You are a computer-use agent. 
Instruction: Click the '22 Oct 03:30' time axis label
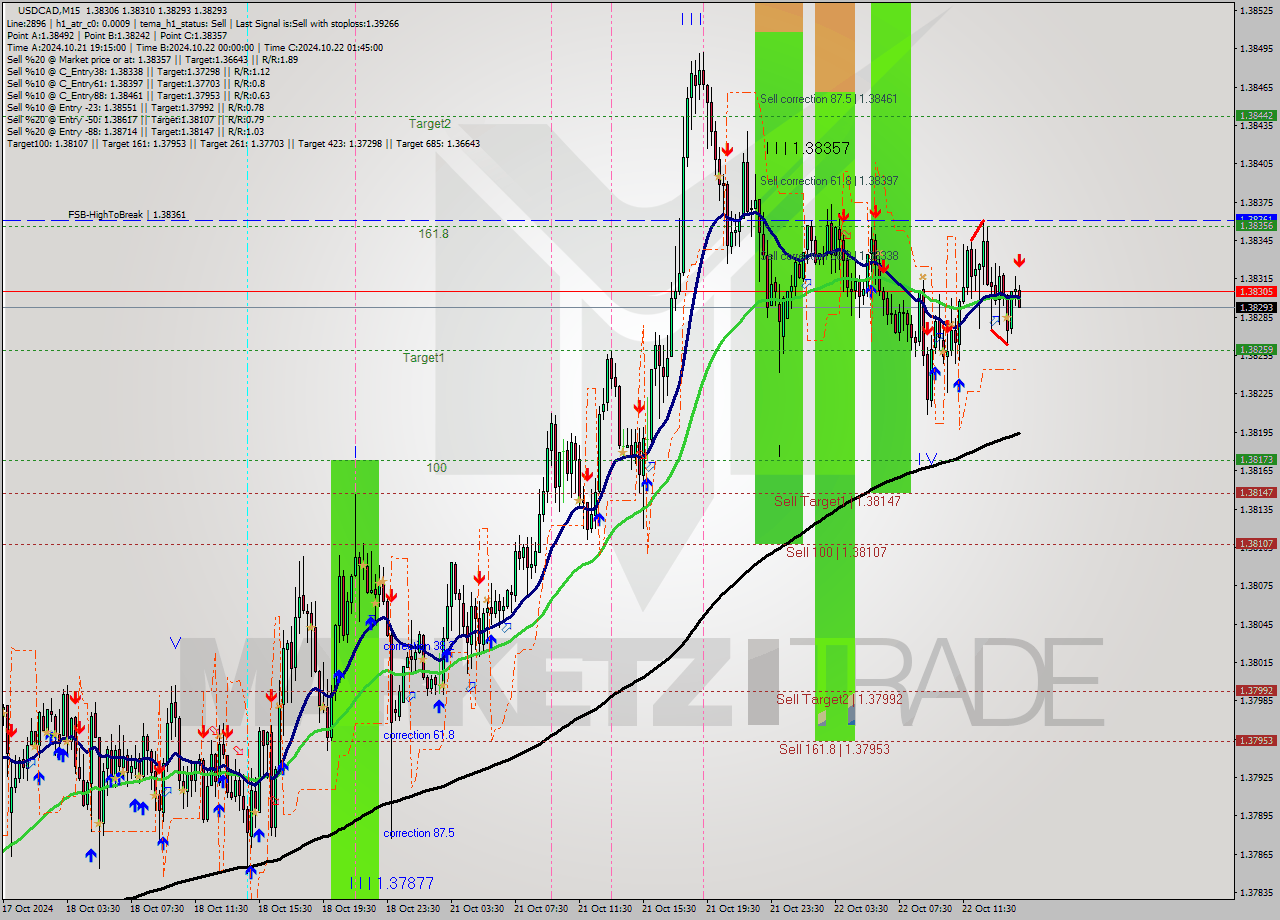pos(860,909)
